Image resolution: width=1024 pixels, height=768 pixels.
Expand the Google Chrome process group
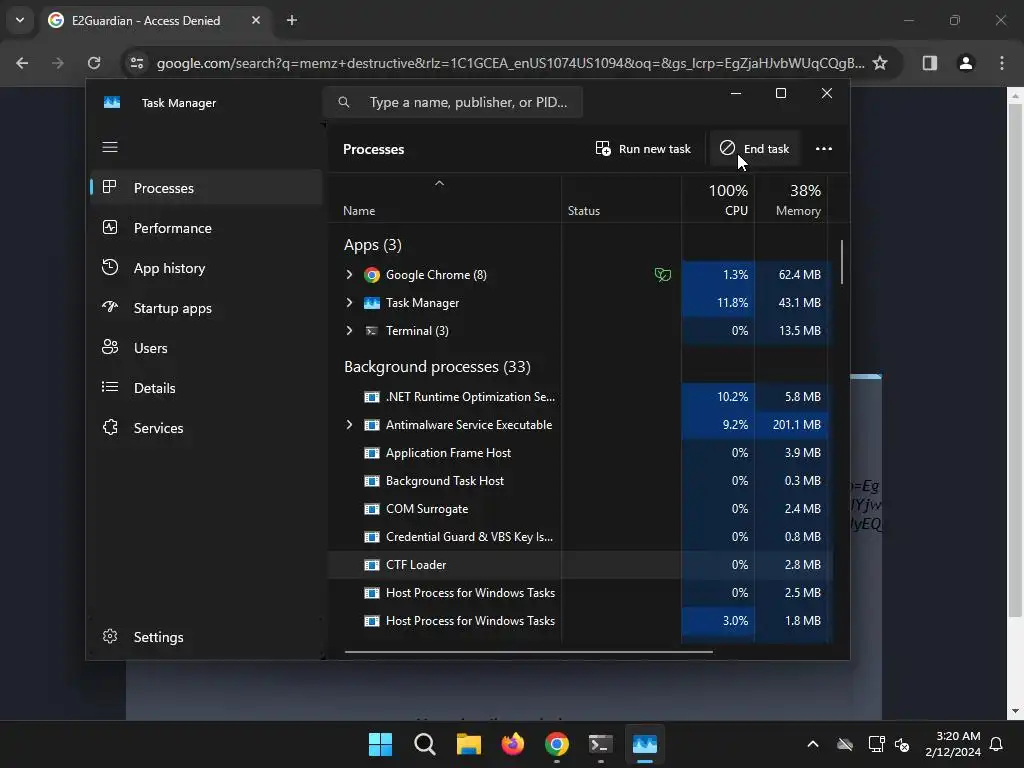click(349, 275)
